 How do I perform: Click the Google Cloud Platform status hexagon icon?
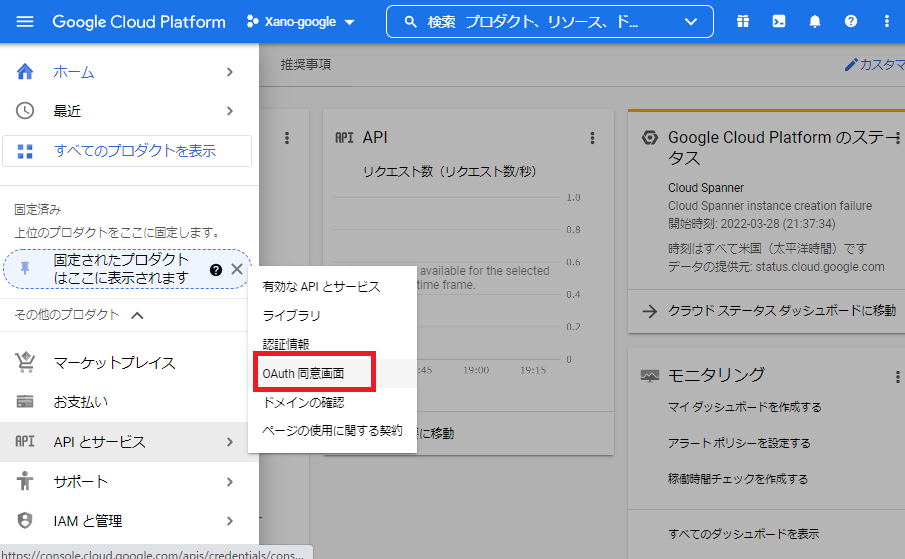tap(650, 138)
